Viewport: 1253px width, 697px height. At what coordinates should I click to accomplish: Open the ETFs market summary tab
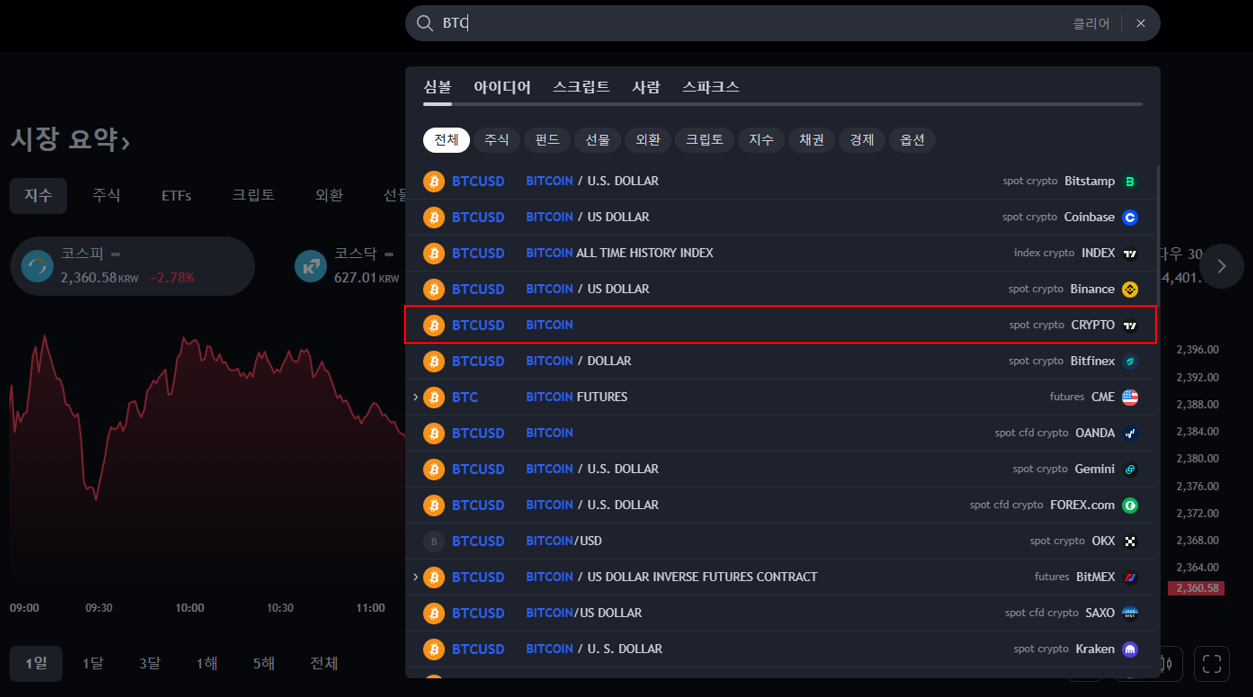(176, 196)
